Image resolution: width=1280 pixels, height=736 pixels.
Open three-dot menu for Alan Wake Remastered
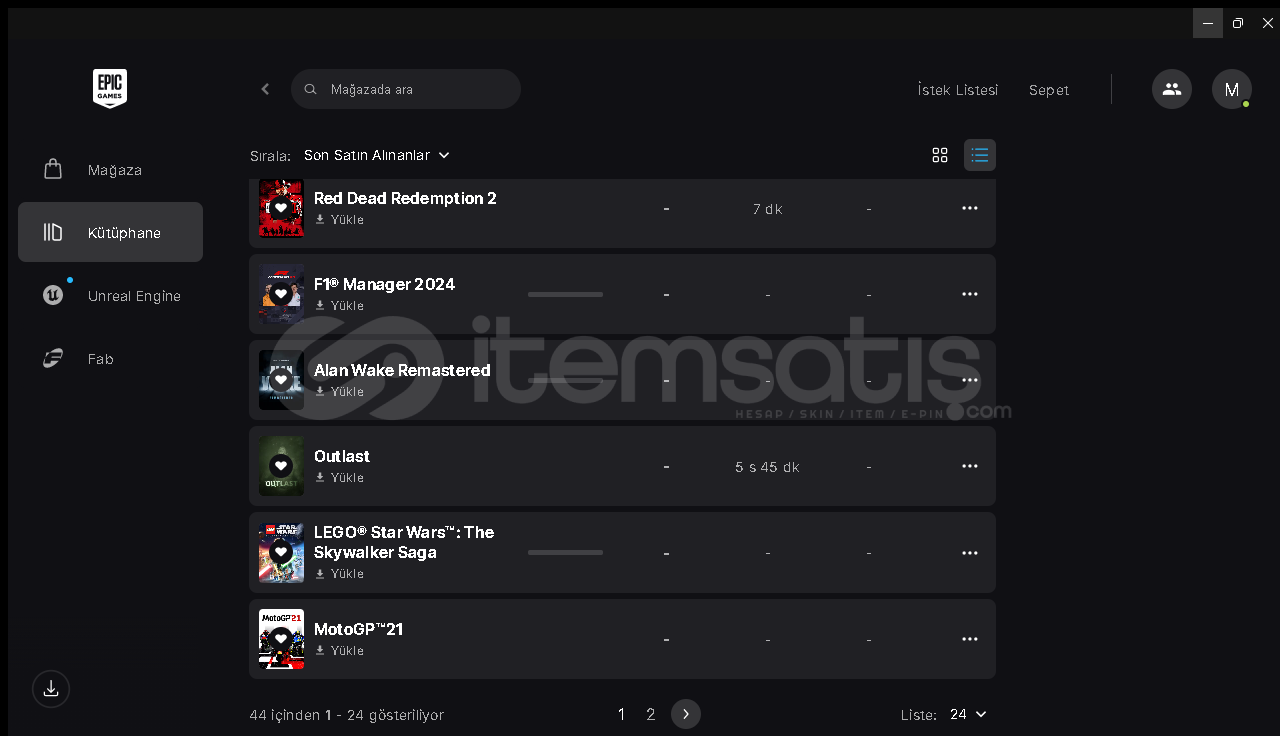click(x=969, y=380)
